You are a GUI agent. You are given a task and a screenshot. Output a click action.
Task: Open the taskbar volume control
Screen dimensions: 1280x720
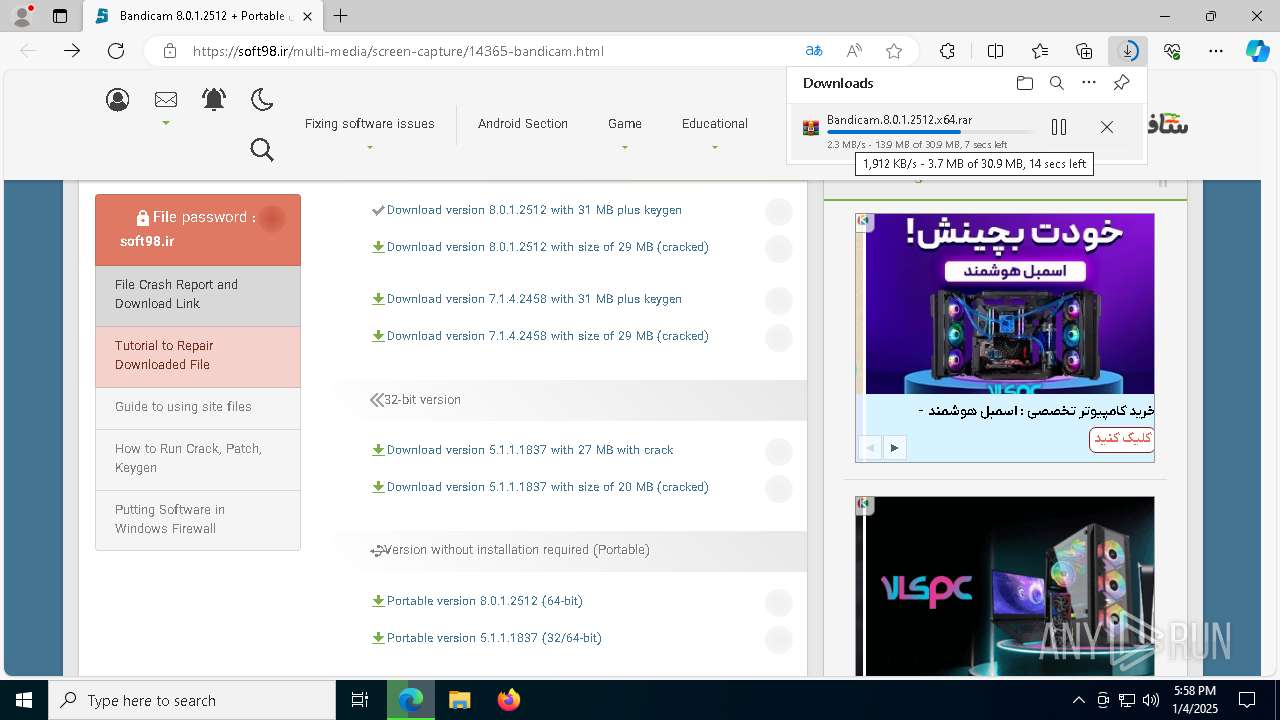click(1150, 700)
